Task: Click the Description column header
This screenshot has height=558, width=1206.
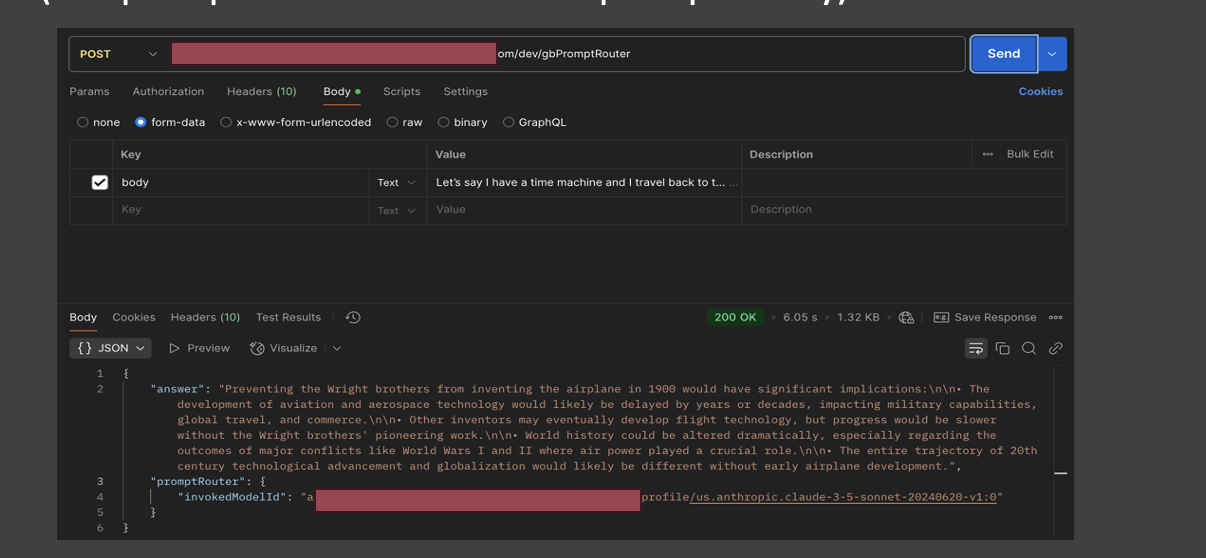Action: [x=781, y=154]
